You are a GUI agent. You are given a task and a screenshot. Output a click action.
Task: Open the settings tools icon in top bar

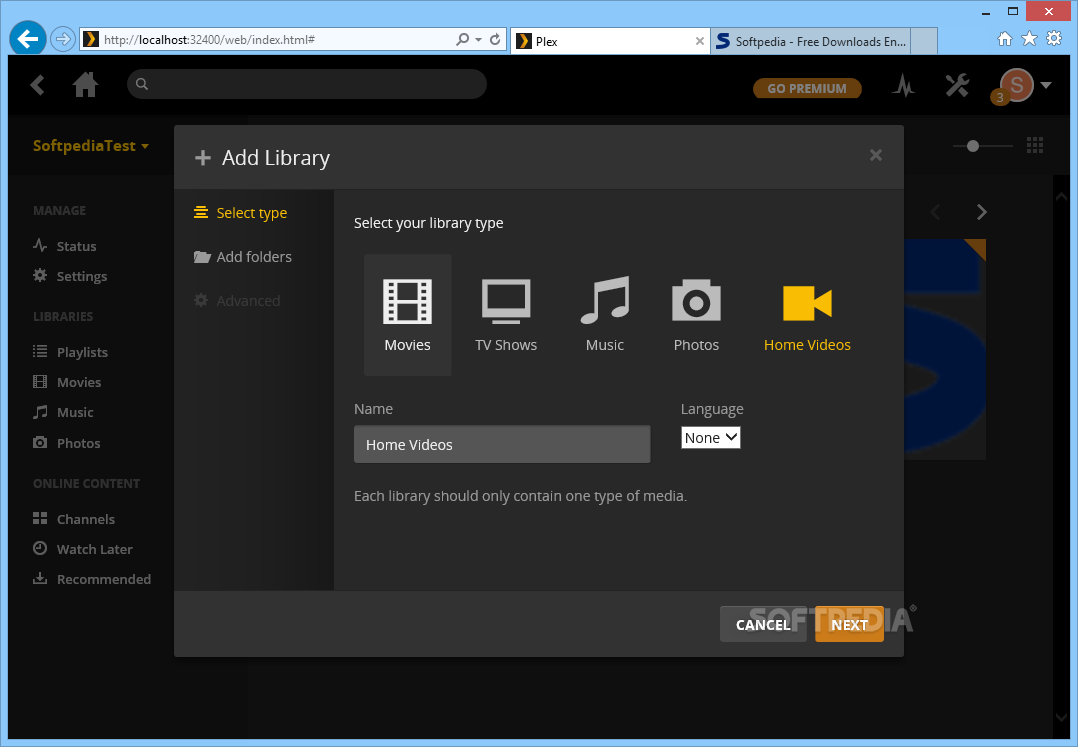coord(956,85)
